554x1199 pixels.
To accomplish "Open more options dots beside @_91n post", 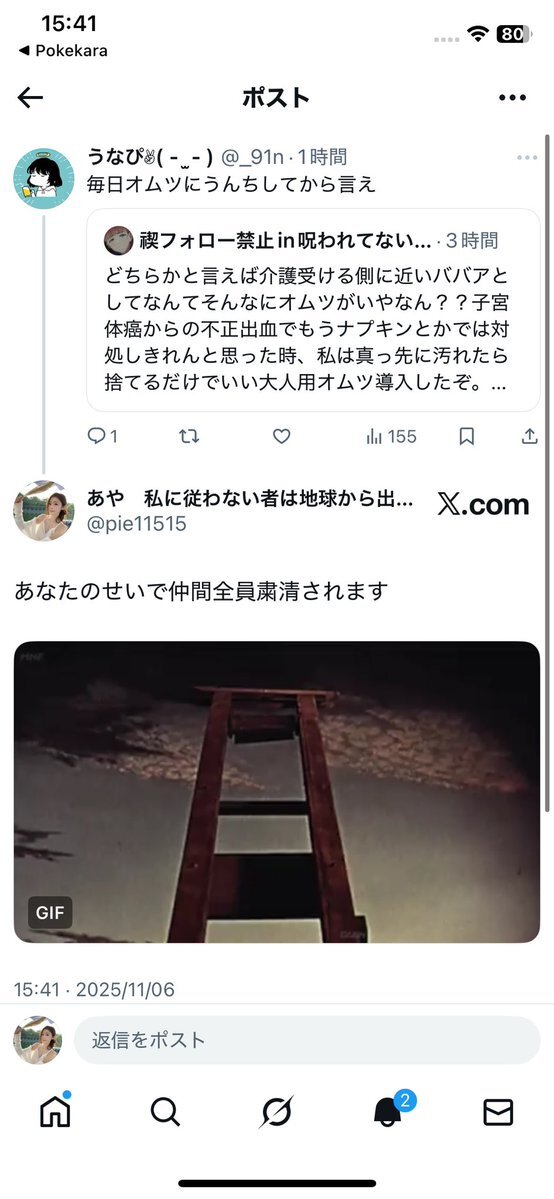I will [527, 158].
